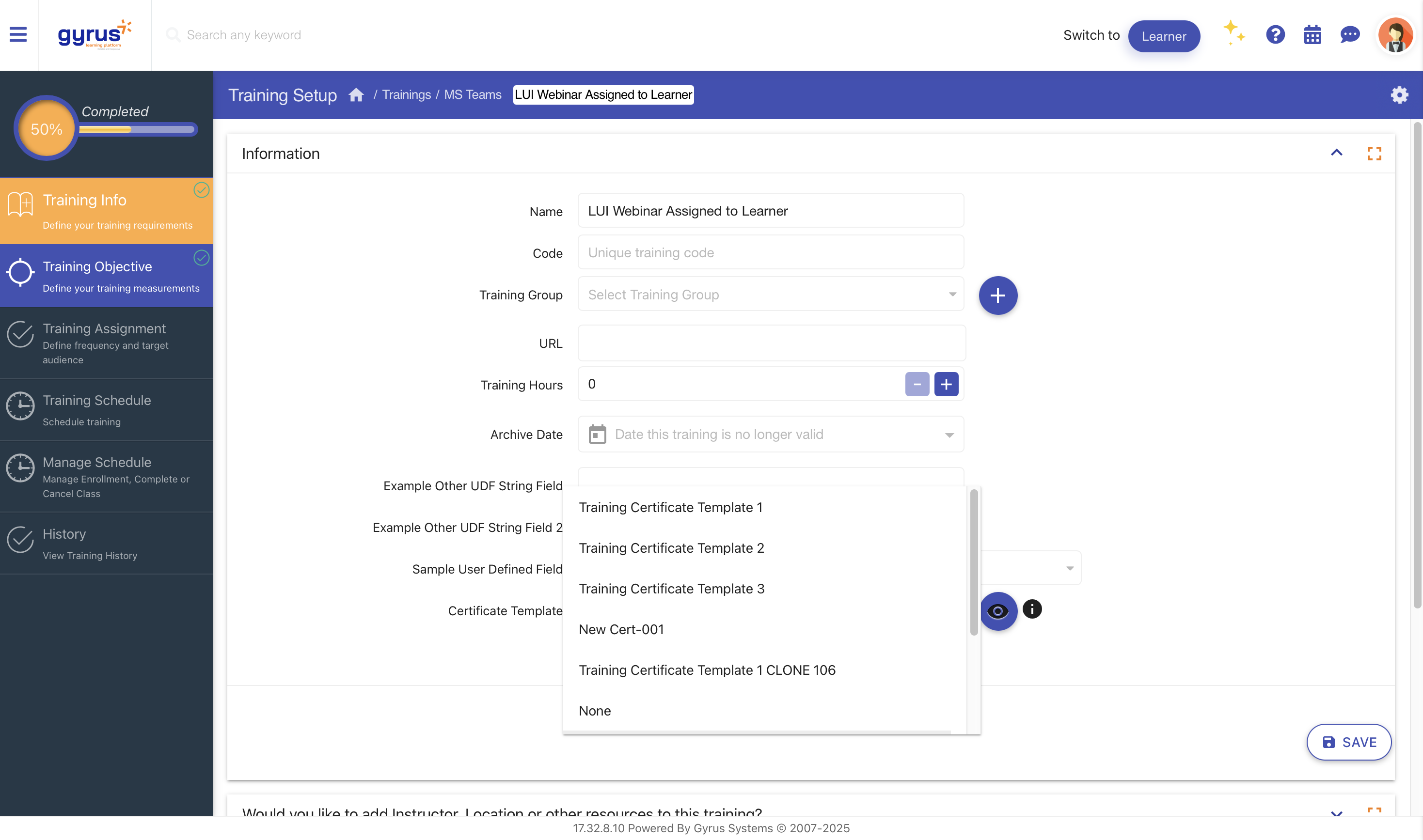Switch to Learner mode button
Viewport: 1423px width, 840px height.
coord(1163,36)
